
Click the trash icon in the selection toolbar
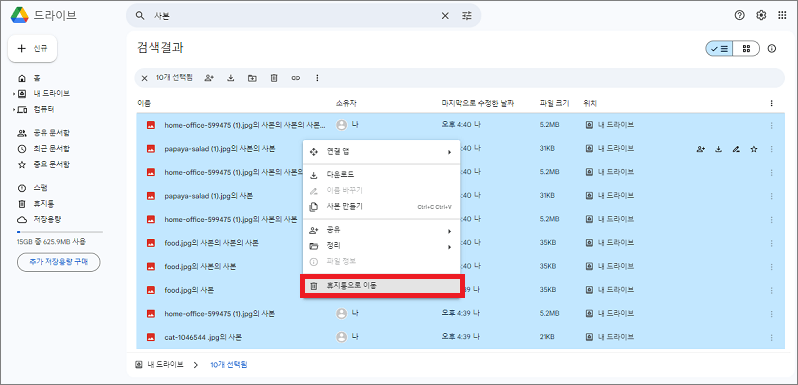[x=274, y=78]
